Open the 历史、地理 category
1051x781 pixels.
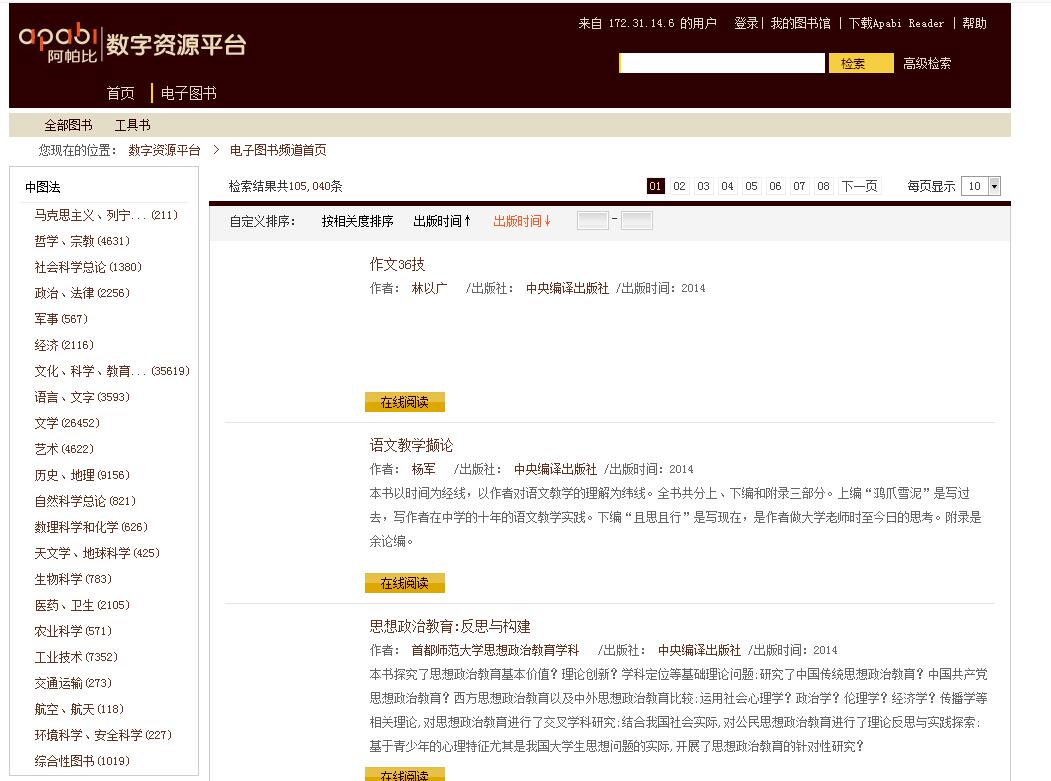[64, 475]
